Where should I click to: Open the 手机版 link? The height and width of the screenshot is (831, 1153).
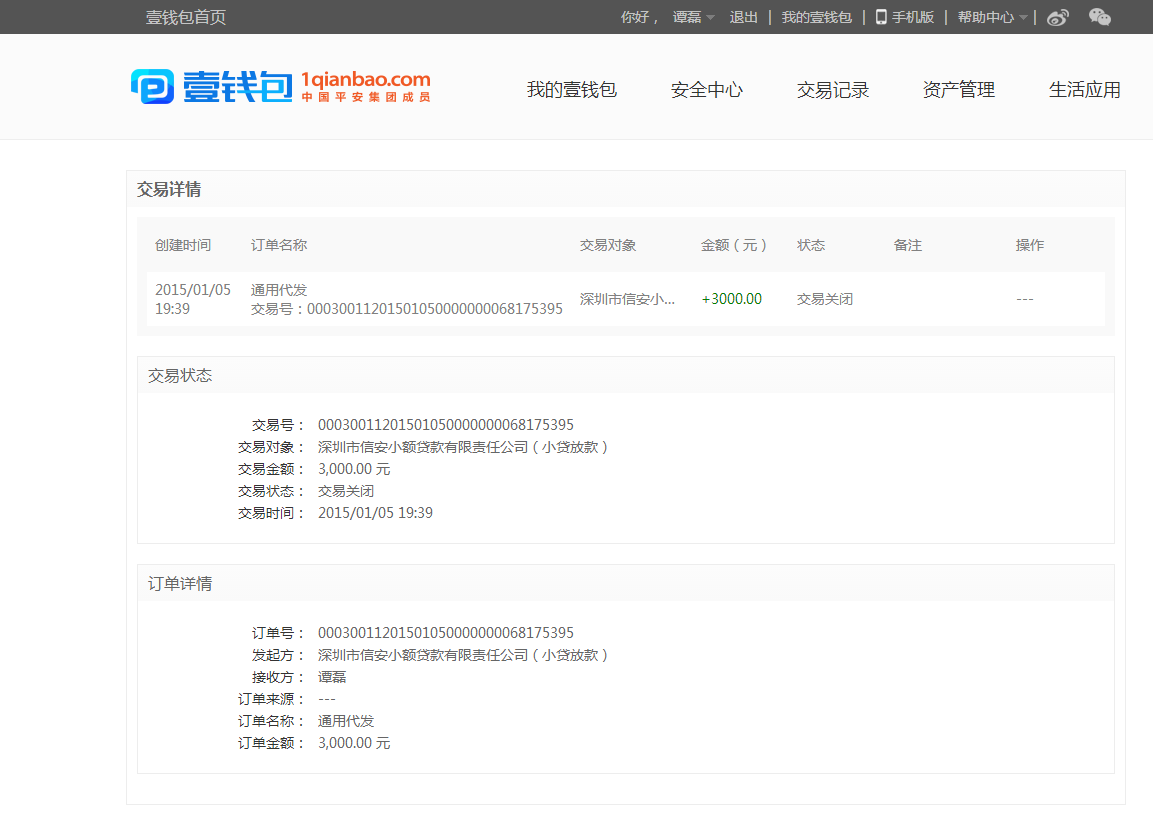pos(913,17)
